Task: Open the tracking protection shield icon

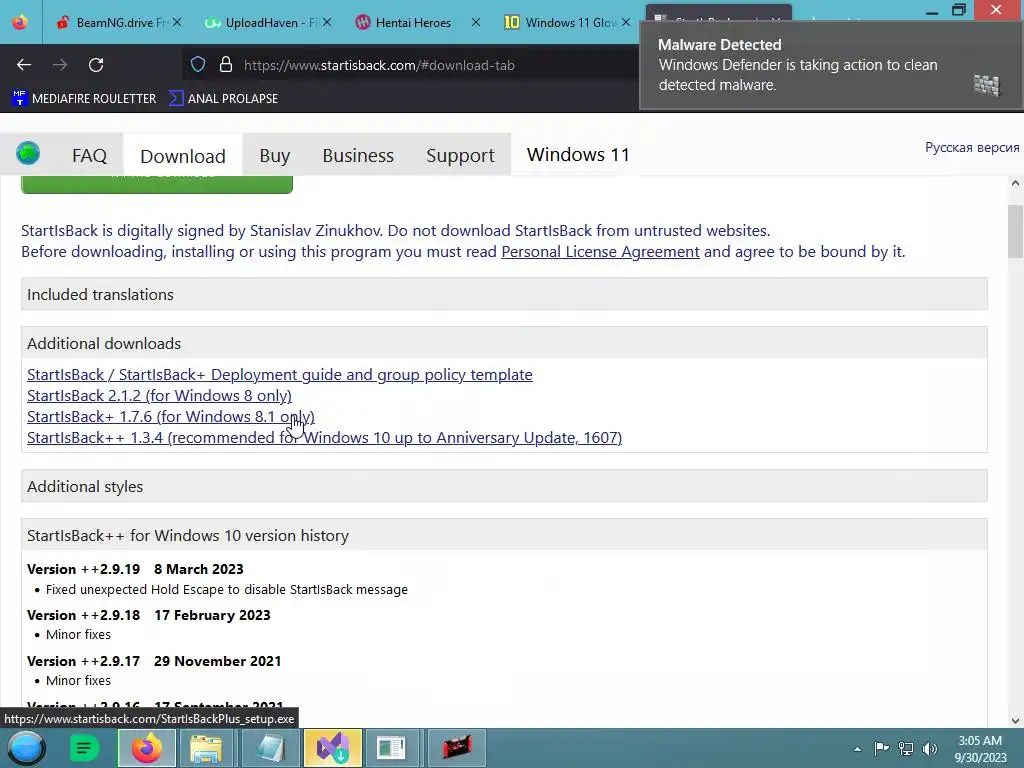Action: click(198, 65)
